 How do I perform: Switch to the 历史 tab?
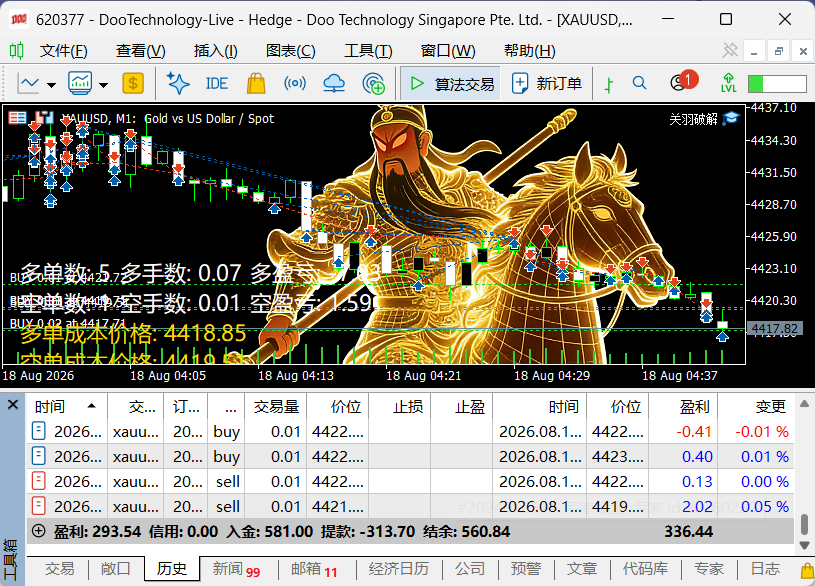click(172, 569)
